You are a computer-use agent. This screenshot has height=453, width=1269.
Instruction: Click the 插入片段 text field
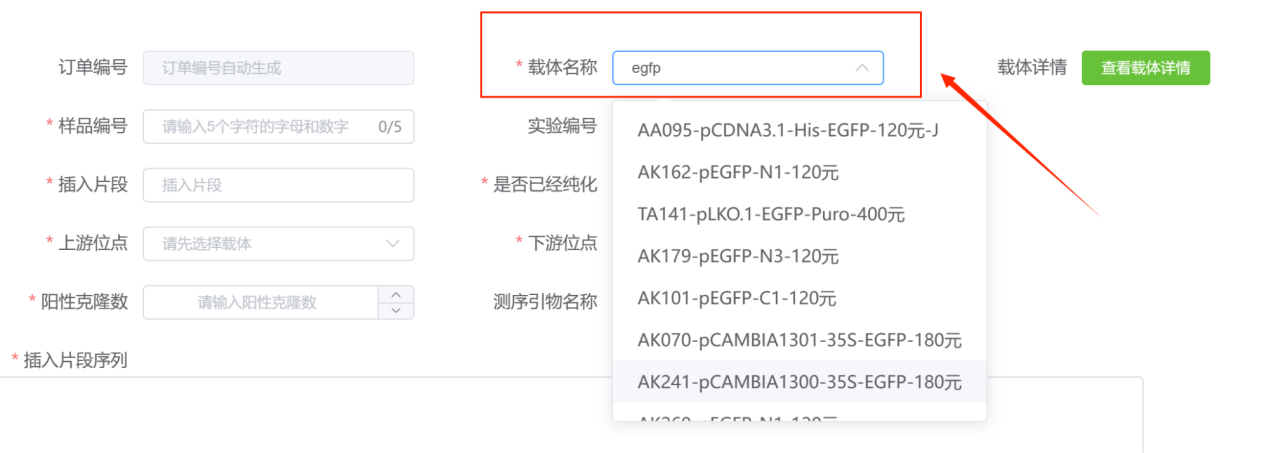[278, 185]
